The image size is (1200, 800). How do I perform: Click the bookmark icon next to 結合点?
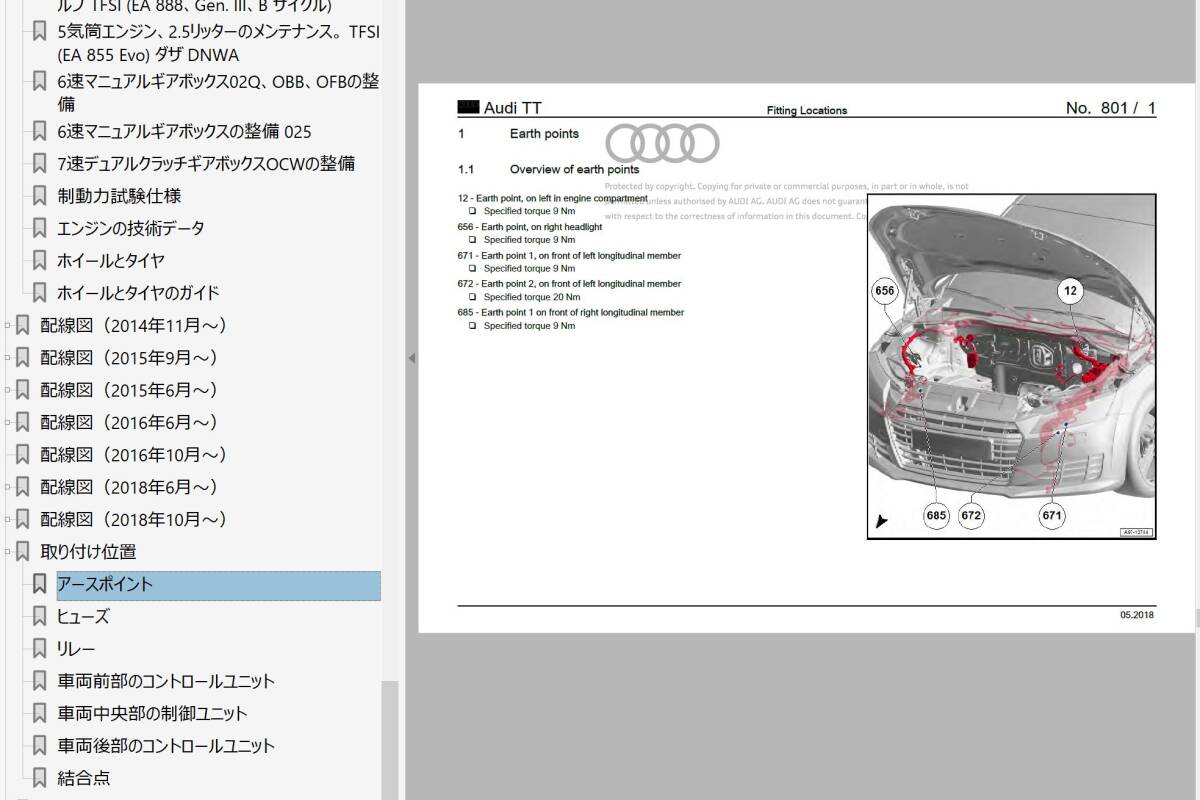coord(39,778)
